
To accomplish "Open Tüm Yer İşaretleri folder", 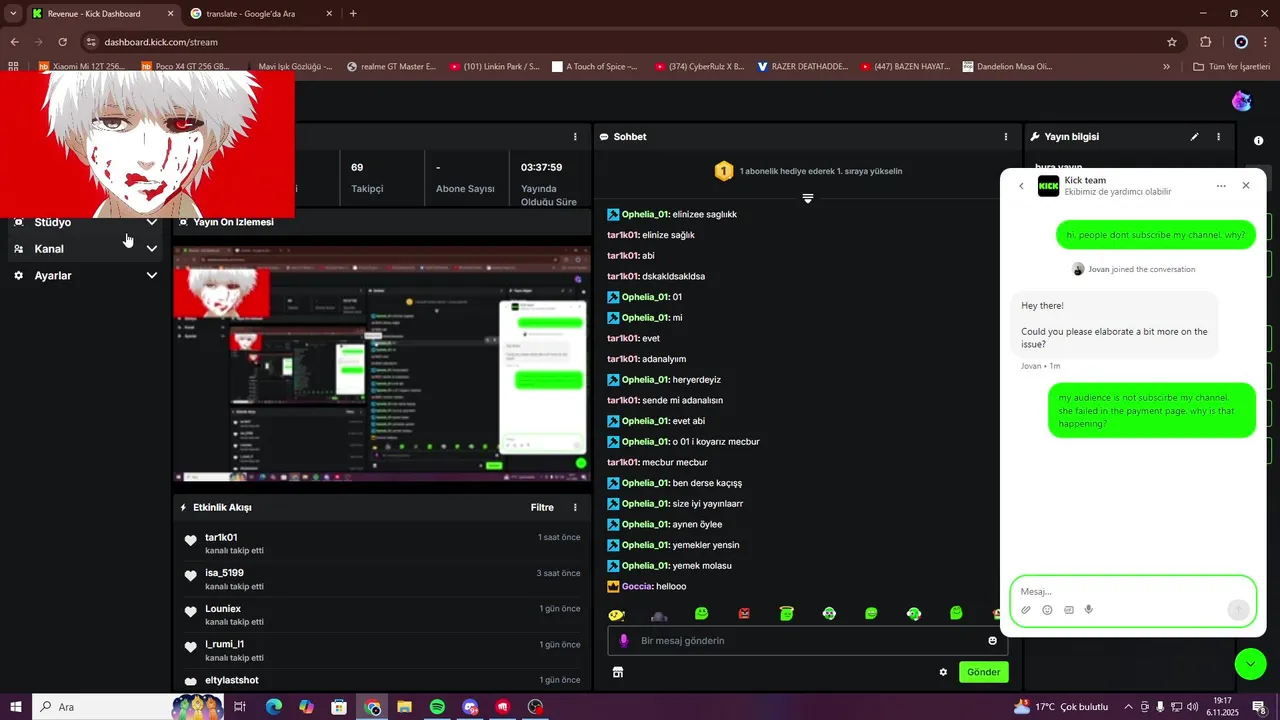I will tap(1231, 67).
